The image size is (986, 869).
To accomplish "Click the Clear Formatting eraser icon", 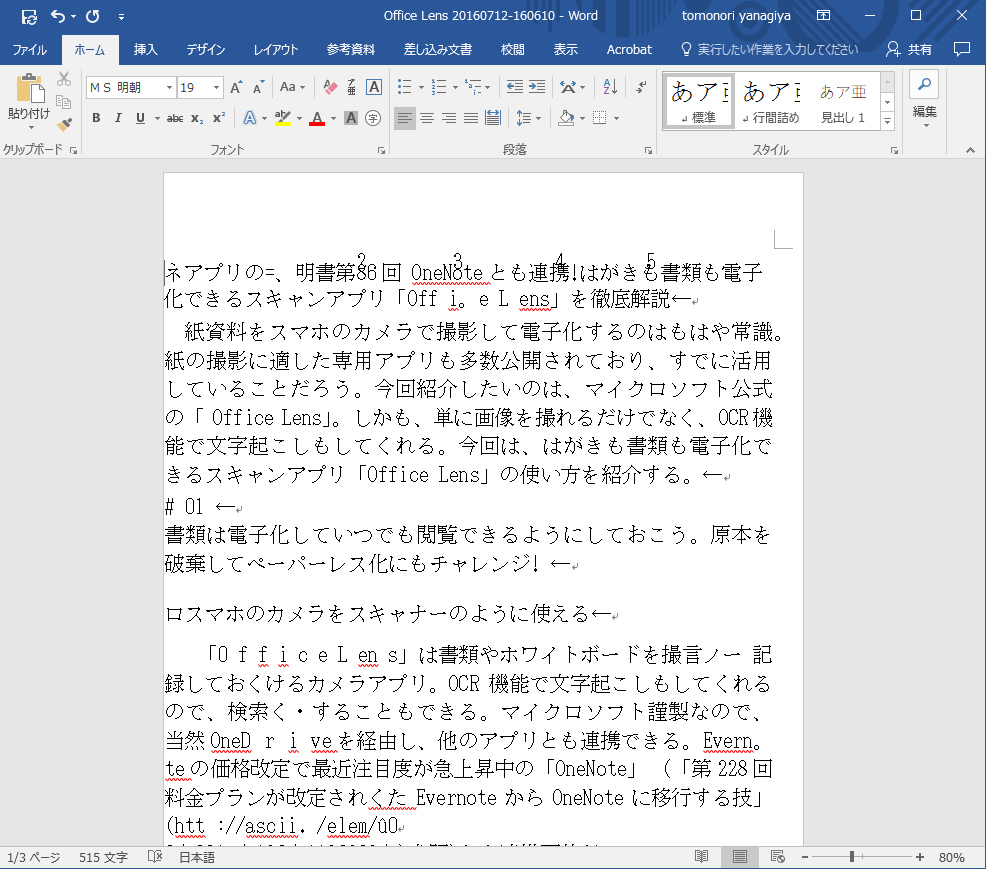I will 331,88.
